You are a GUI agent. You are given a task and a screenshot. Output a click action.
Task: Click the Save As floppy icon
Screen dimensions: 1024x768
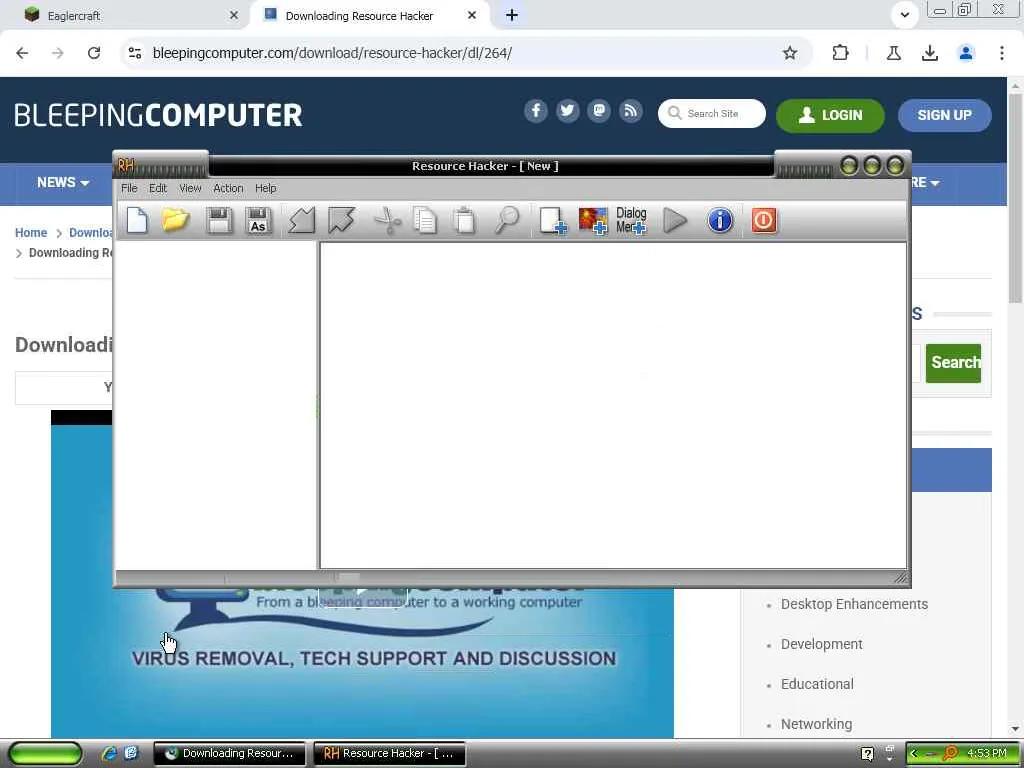(259, 220)
